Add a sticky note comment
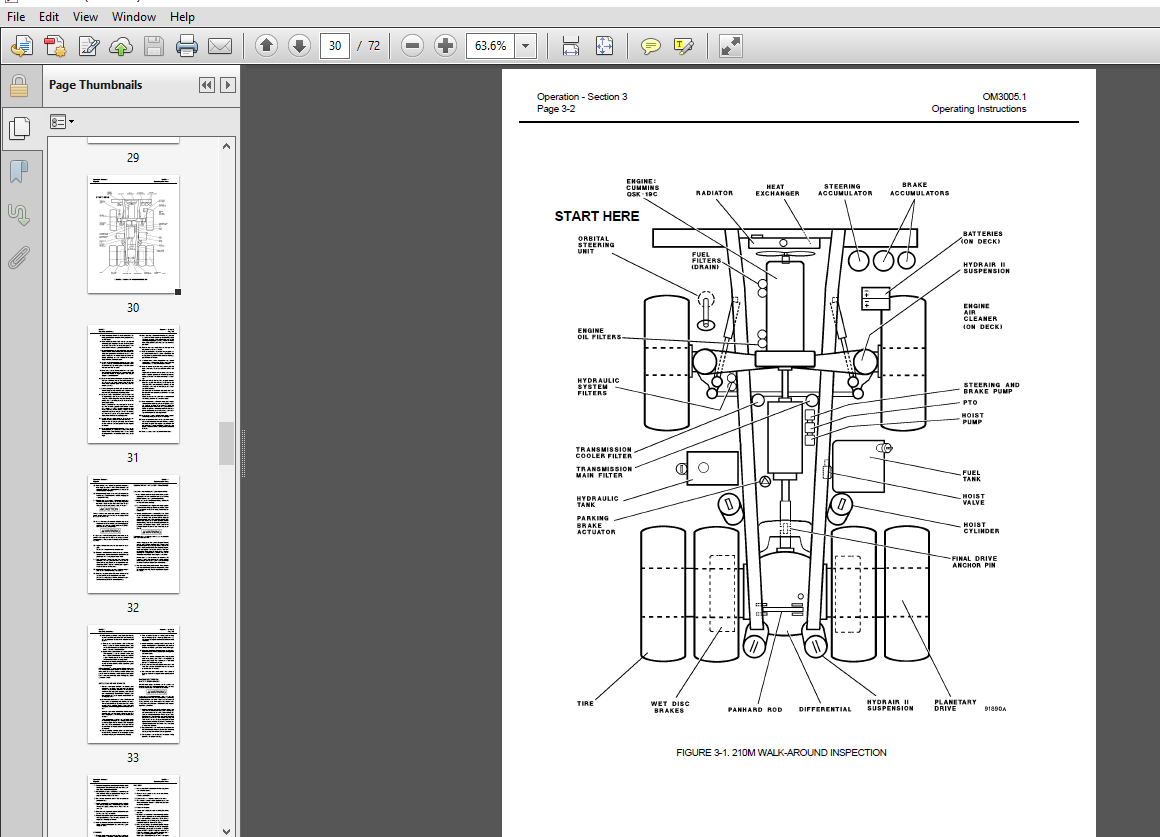Viewport: 1160px width, 837px height. 650,46
